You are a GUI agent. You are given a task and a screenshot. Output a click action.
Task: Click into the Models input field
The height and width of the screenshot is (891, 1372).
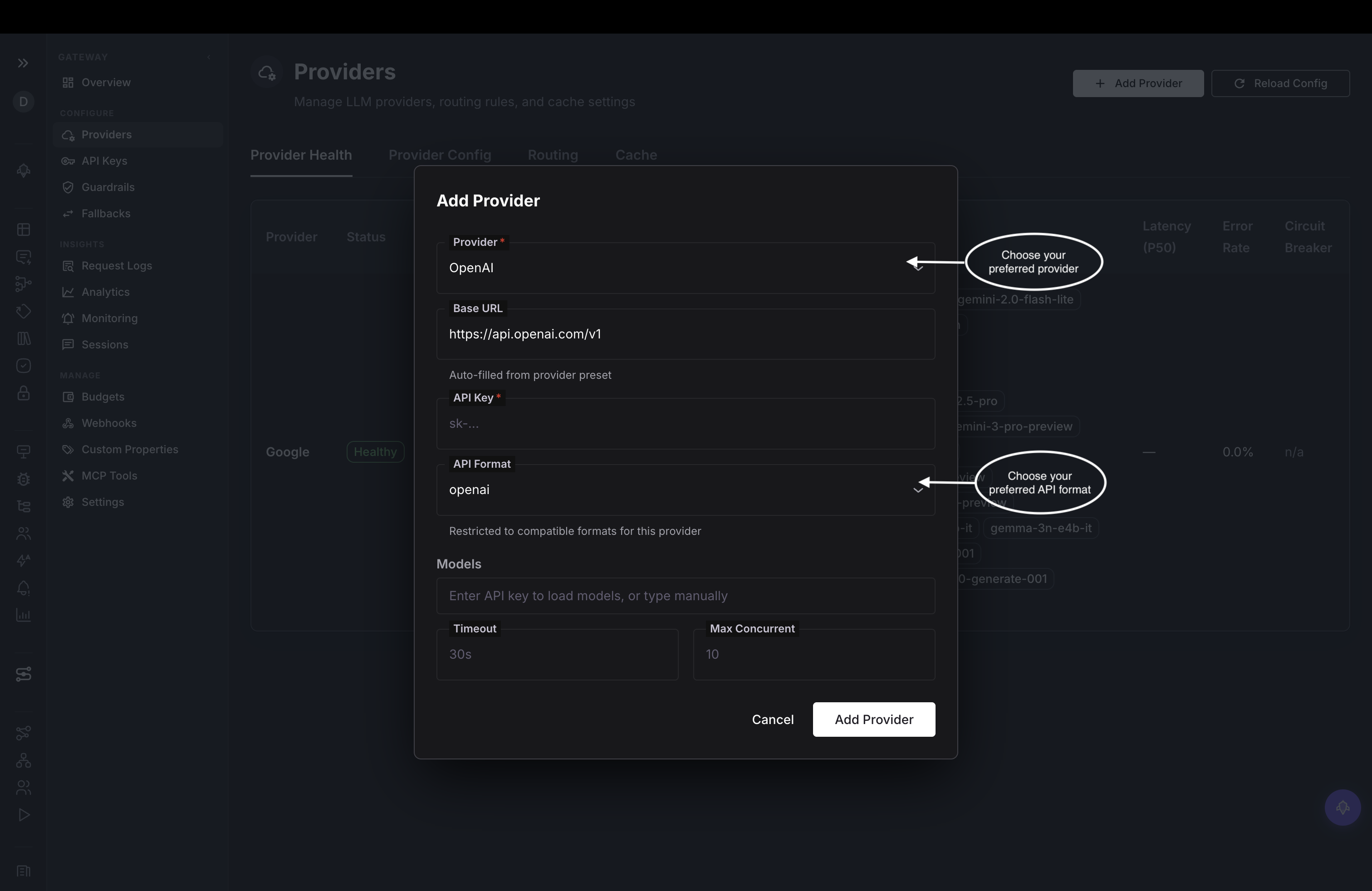click(686, 596)
